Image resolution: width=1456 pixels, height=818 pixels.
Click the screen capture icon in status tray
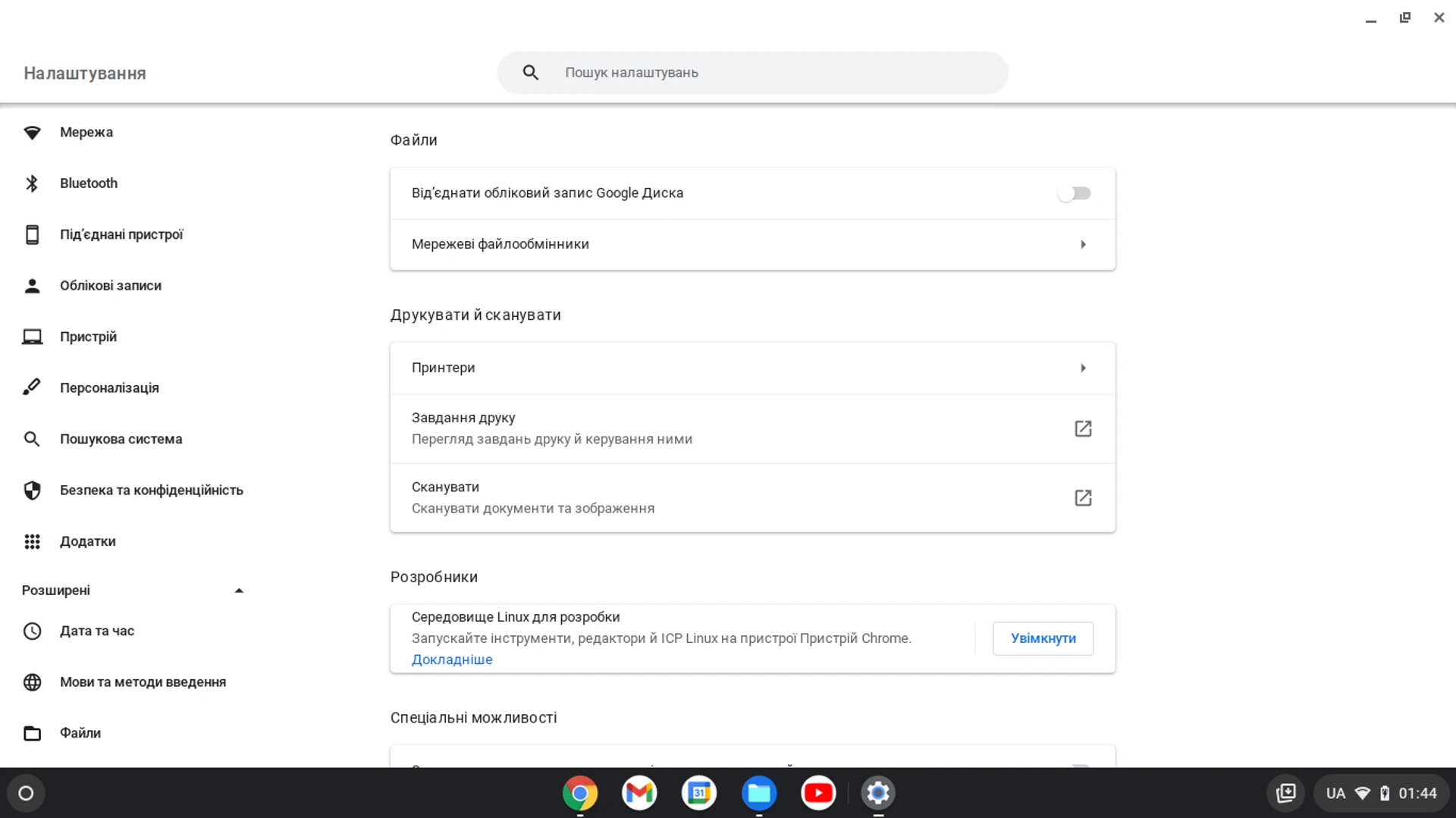[x=1286, y=793]
